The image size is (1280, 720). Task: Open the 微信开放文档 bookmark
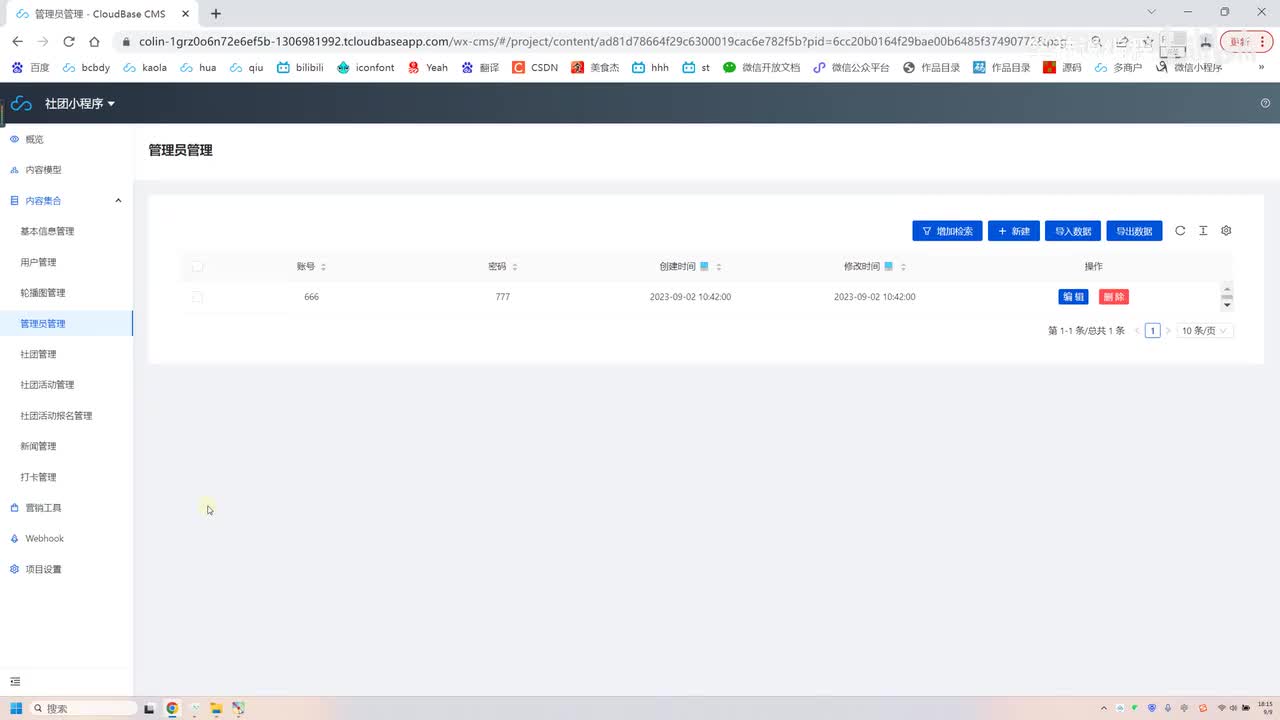click(x=761, y=67)
